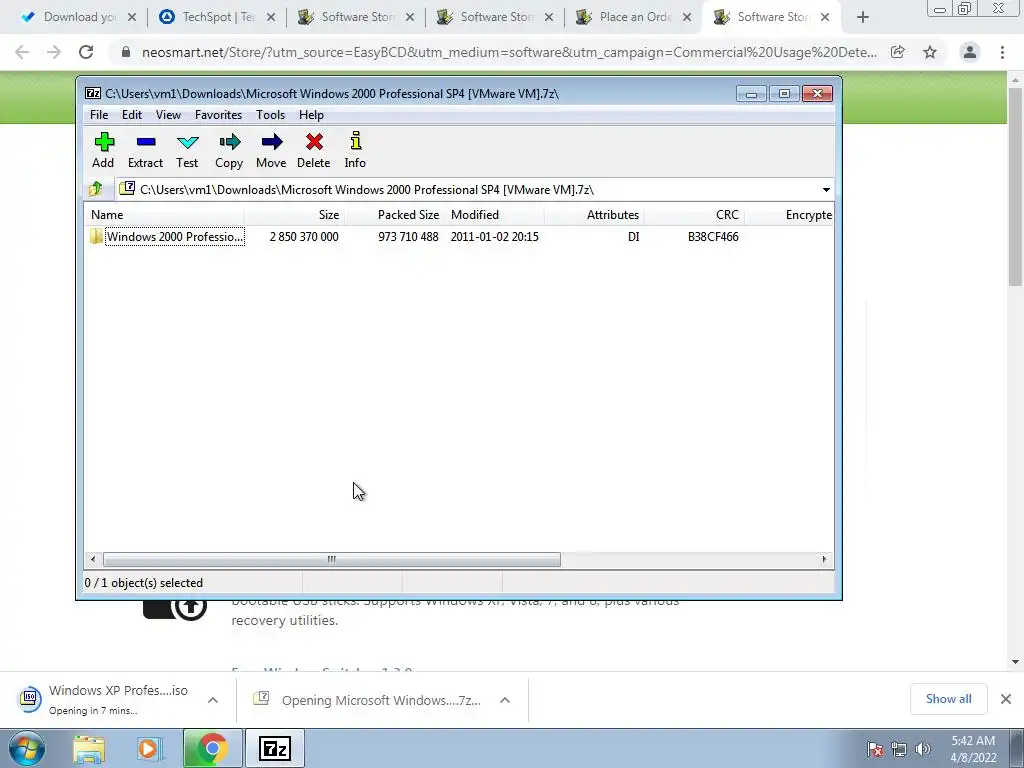Open Chrome from the taskbar
This screenshot has height=768, width=1024.
click(212, 748)
